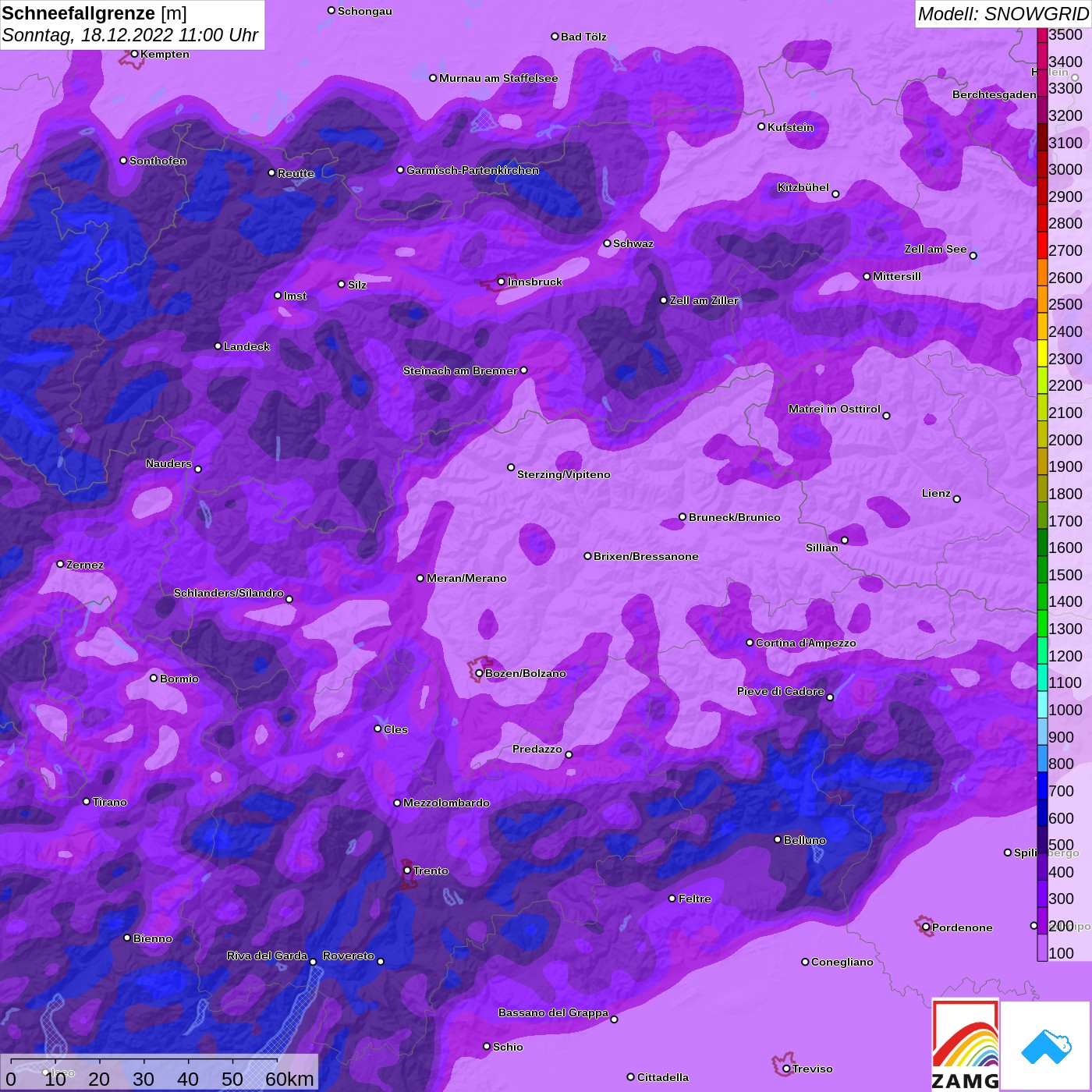Screen dimensions: 1092x1092
Task: Click the Zell am Ziller label
Action: tap(704, 300)
